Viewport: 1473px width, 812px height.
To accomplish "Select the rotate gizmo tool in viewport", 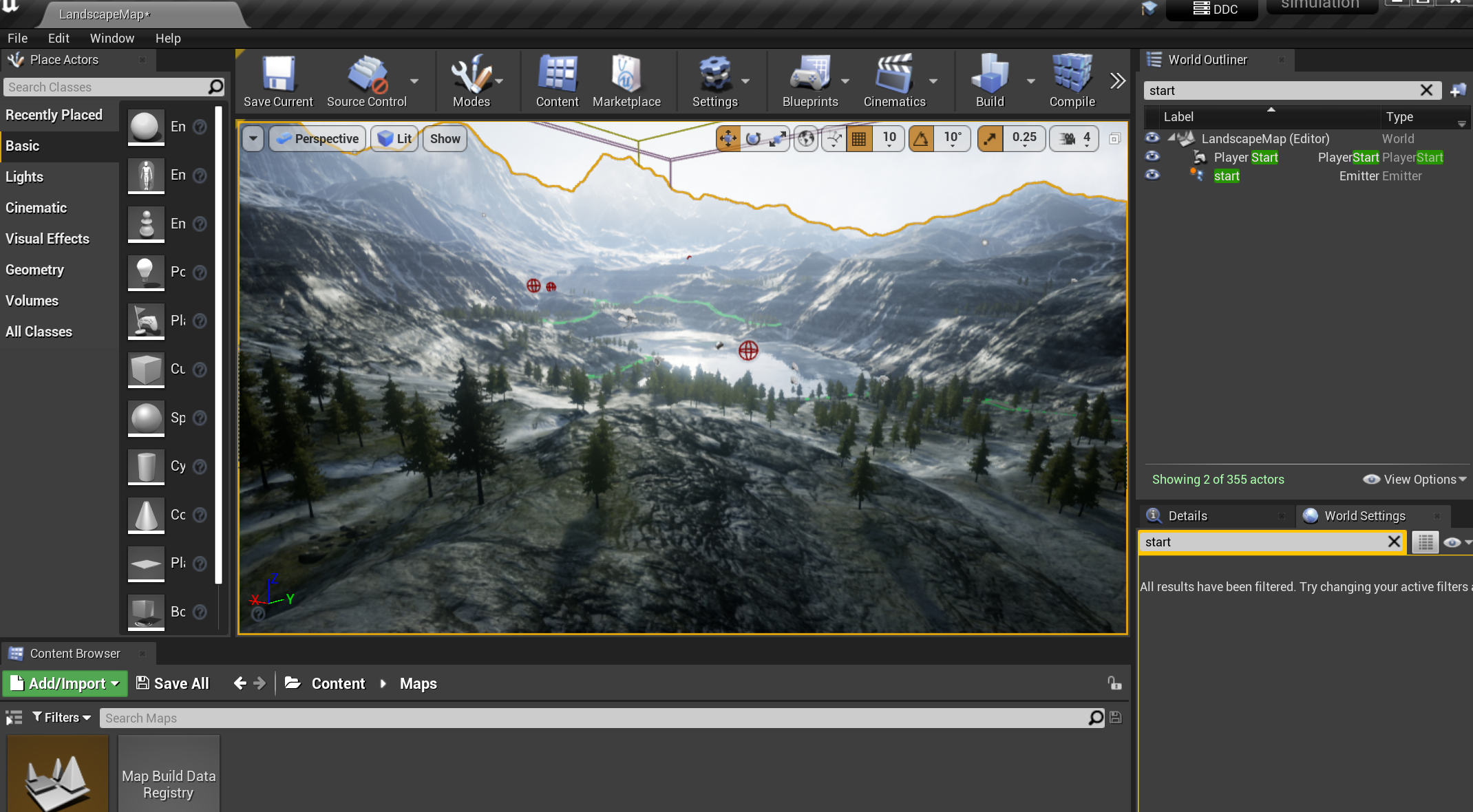I will pyautogui.click(x=753, y=139).
